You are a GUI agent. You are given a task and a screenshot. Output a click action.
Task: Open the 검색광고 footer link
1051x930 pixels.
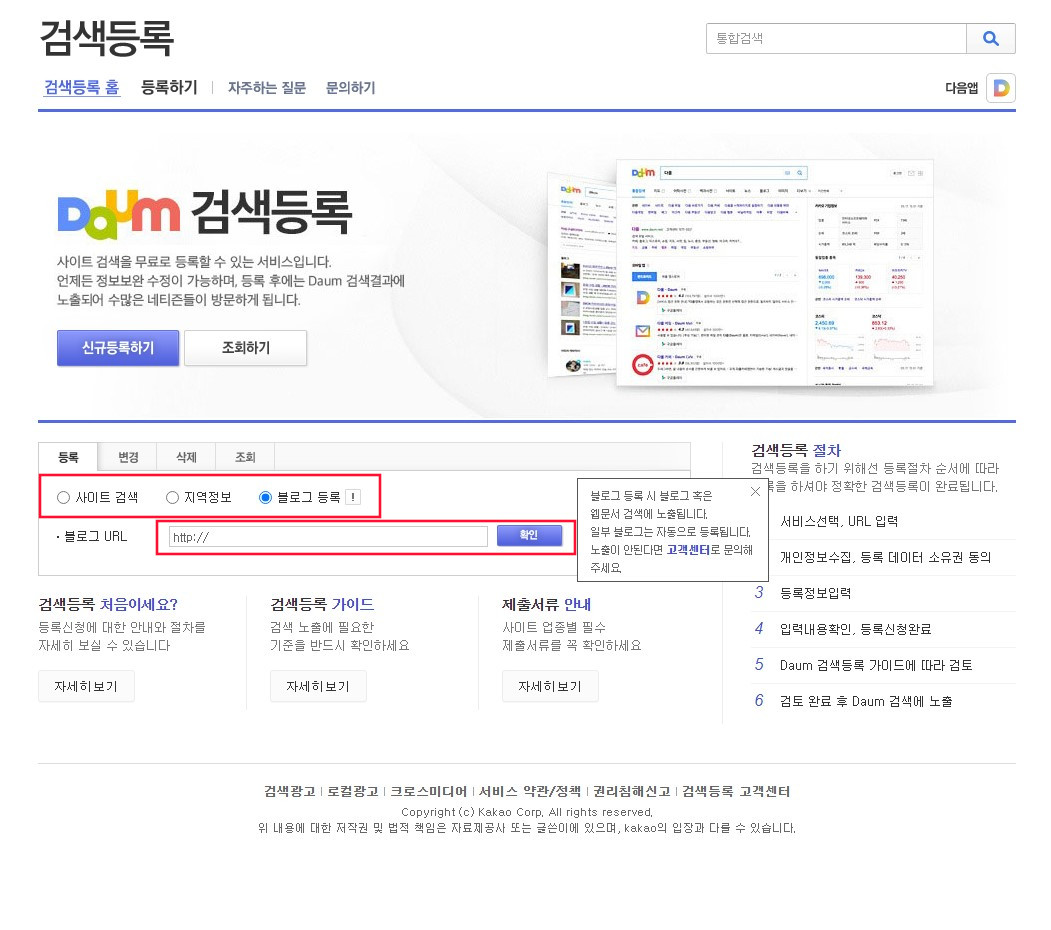[290, 791]
